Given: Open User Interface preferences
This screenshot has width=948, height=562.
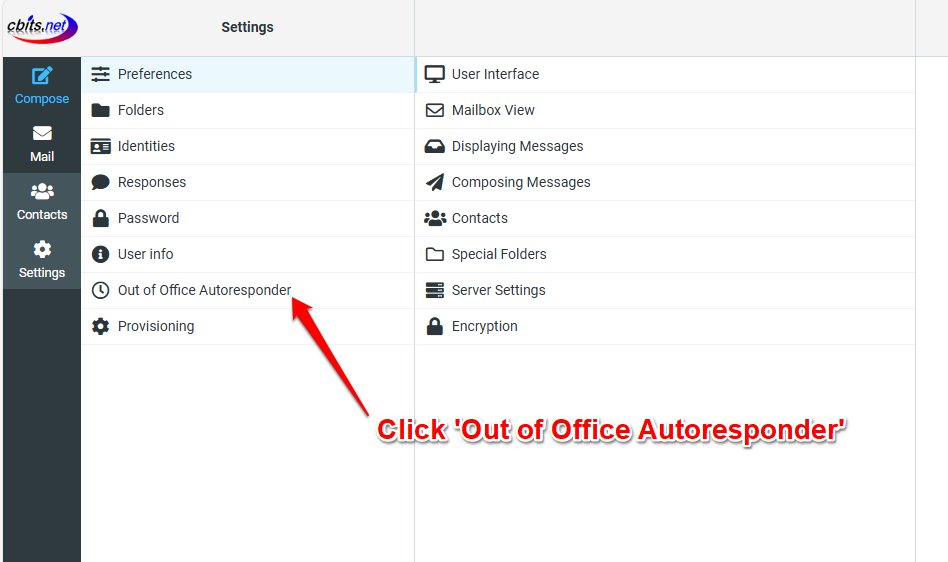Looking at the screenshot, I should point(665,74).
